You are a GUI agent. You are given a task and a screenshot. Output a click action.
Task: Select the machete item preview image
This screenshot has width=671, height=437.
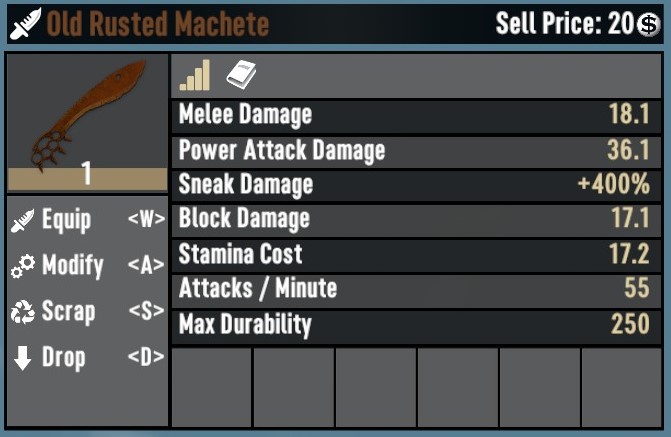(87, 110)
